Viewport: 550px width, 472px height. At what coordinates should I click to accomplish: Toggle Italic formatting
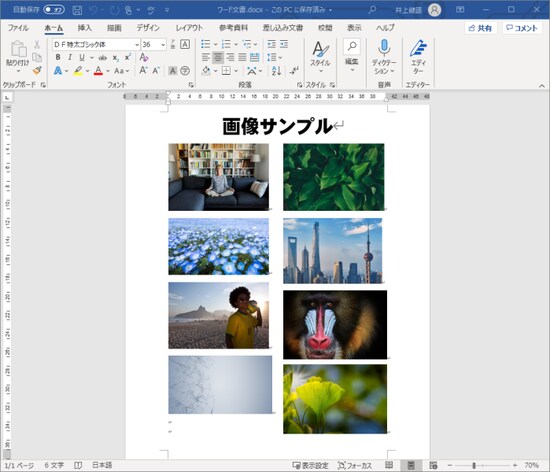coord(70,57)
